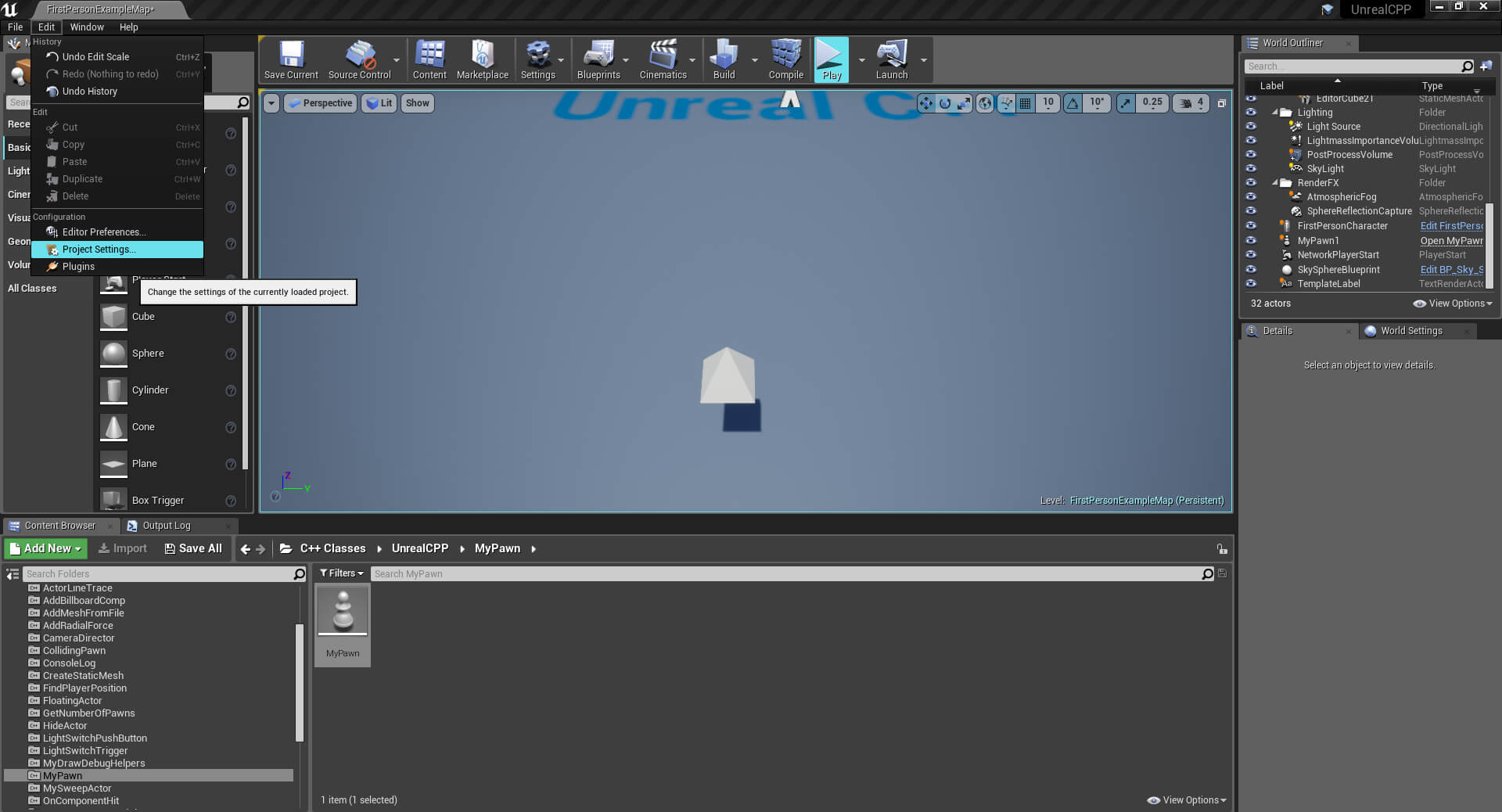Click the World Outliner add folder icon
Screen dimensions: 1502x812
(x=1486, y=66)
